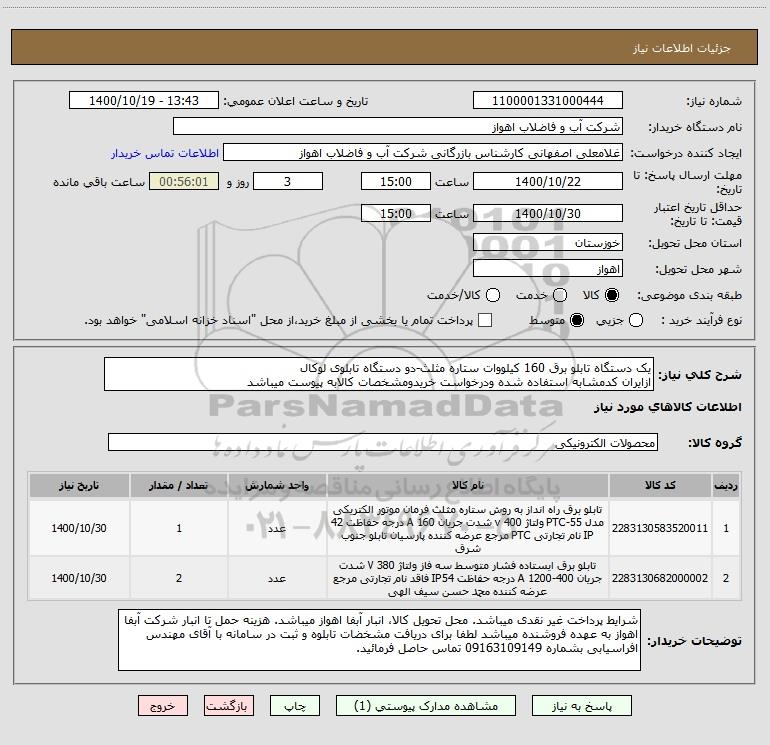
Task: Click the بازگشت back button
Action: pyautogui.click(x=229, y=706)
